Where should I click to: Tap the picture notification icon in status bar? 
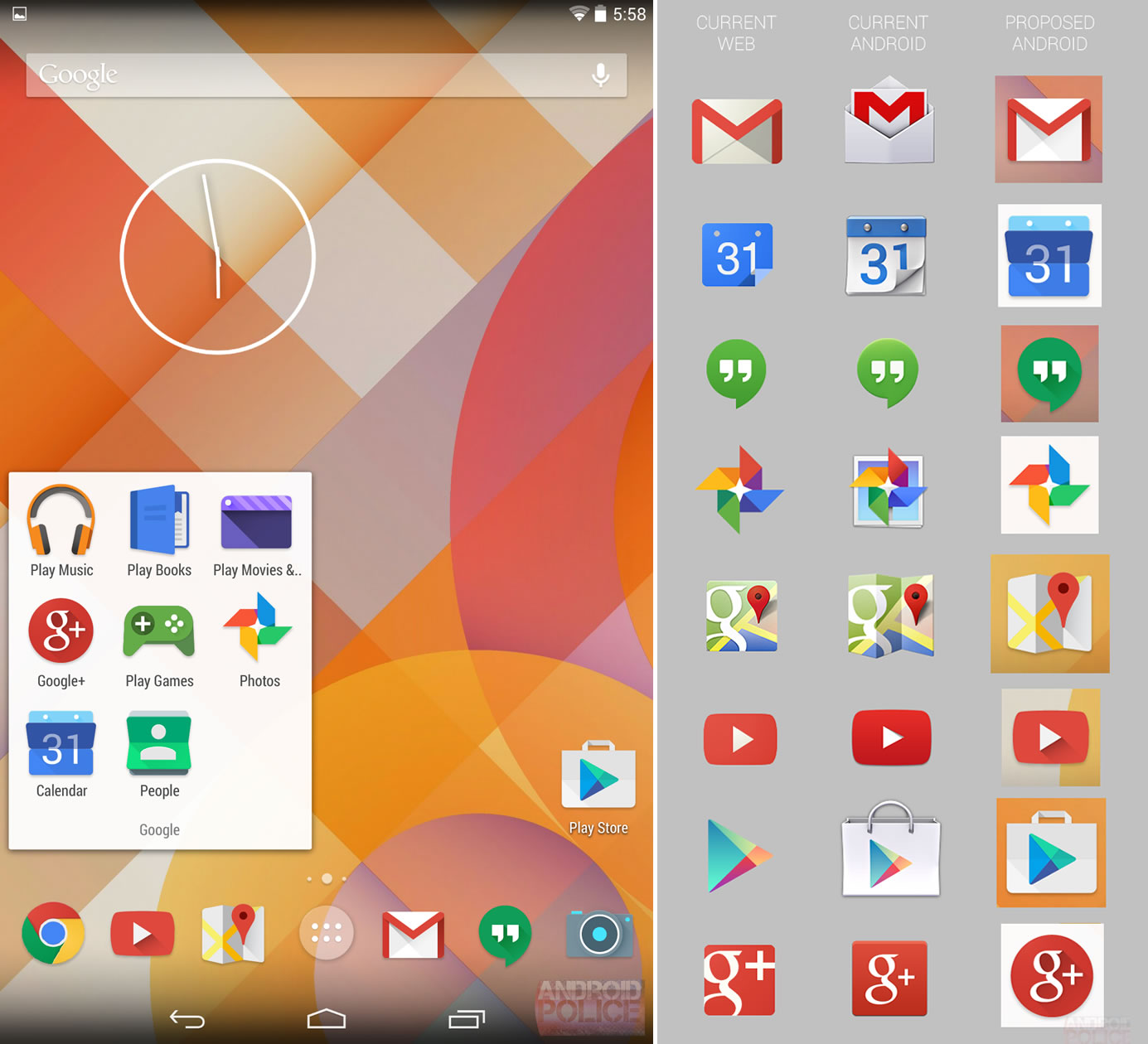(20, 13)
